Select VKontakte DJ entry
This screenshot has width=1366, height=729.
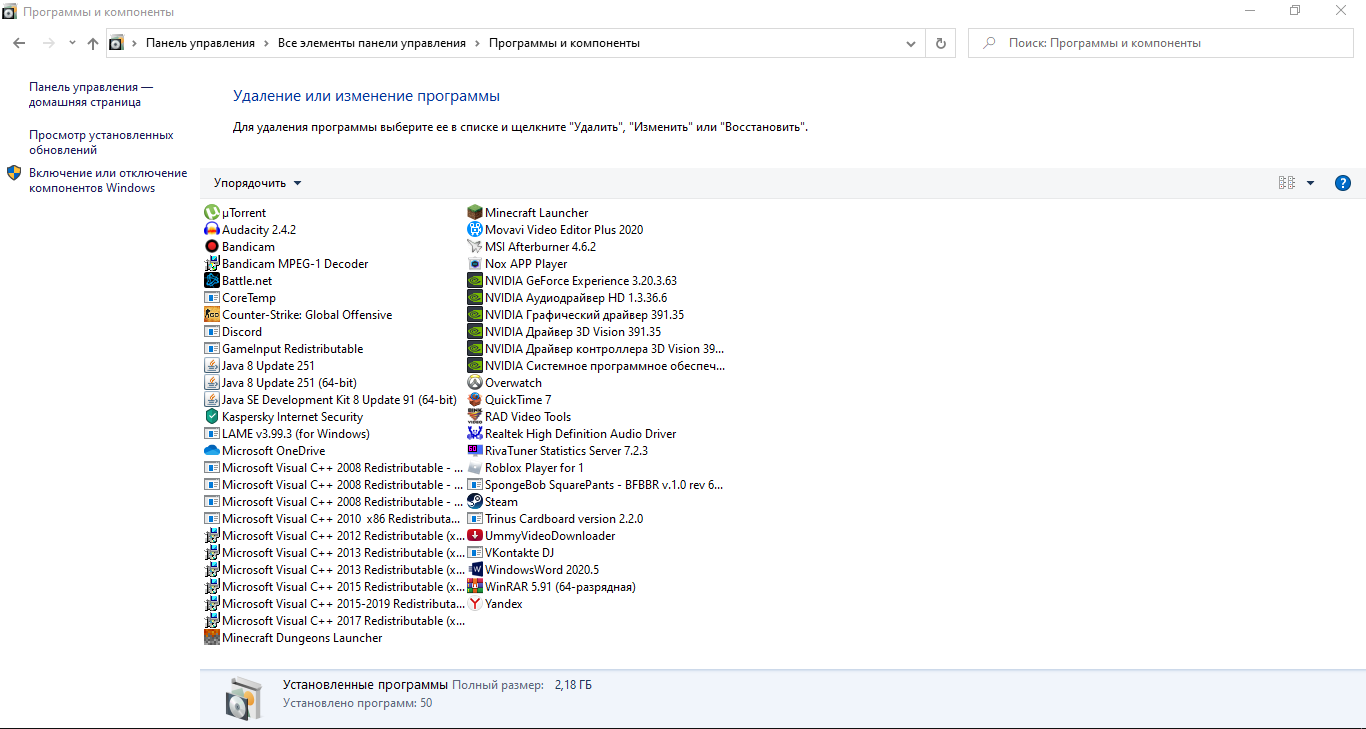511,552
